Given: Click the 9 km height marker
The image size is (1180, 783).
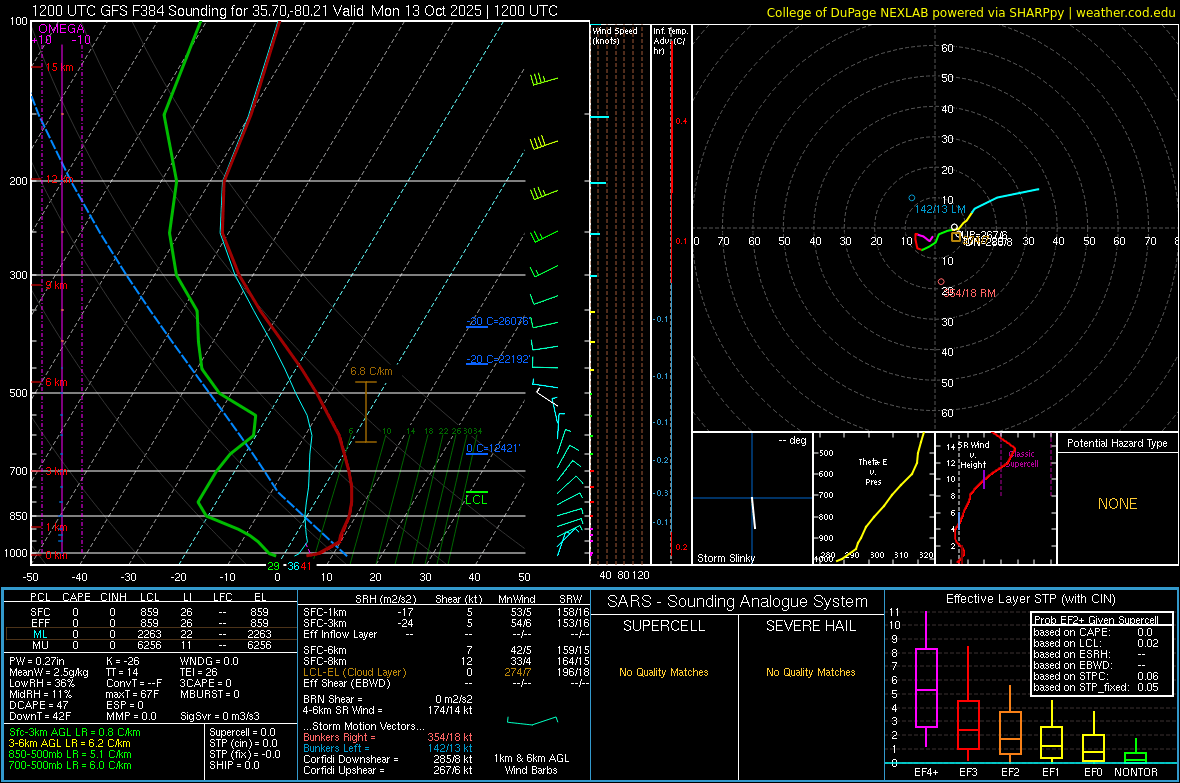Looking at the screenshot, I should pos(56,285).
